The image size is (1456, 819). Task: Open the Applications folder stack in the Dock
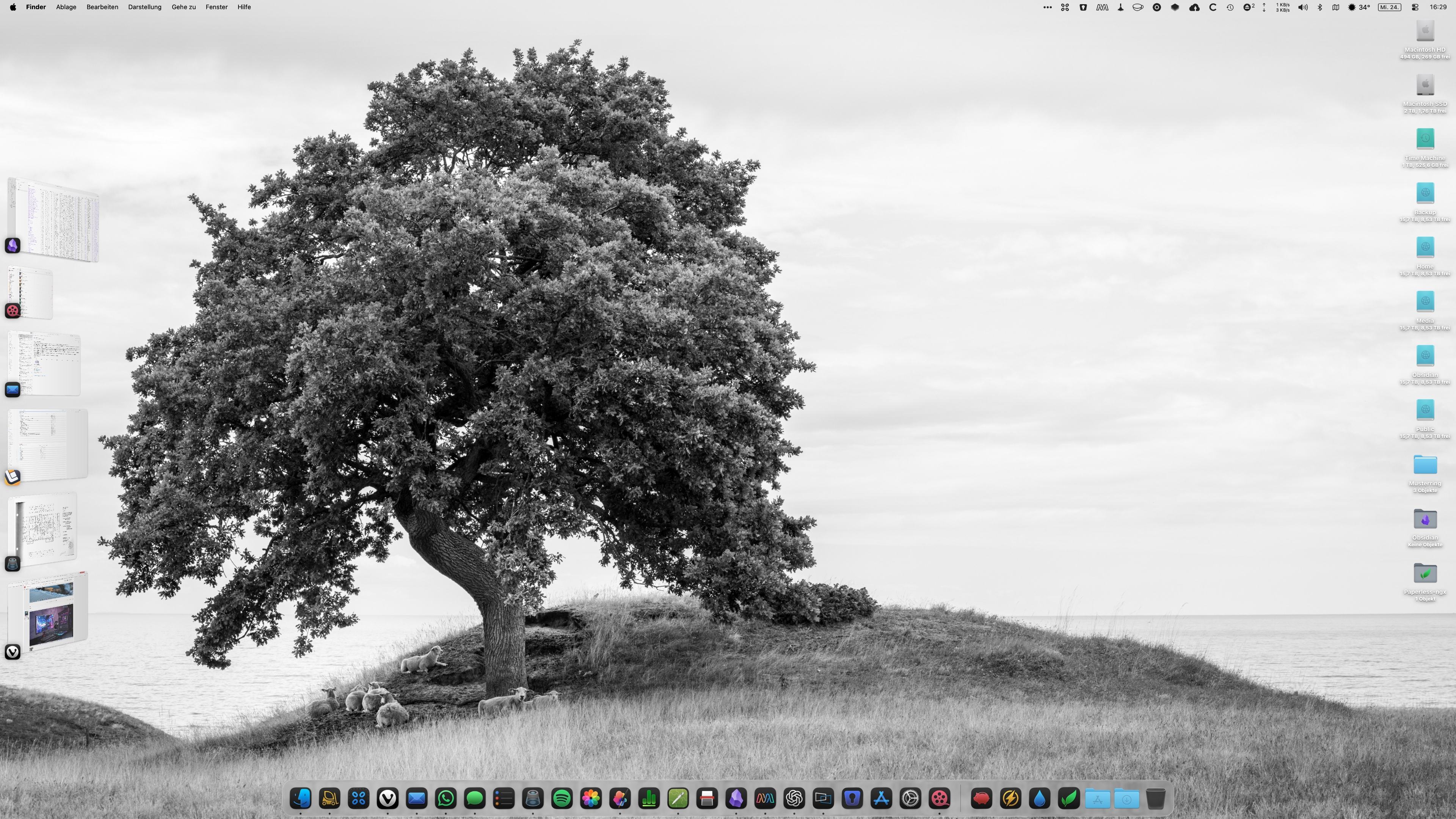pos(1098,798)
